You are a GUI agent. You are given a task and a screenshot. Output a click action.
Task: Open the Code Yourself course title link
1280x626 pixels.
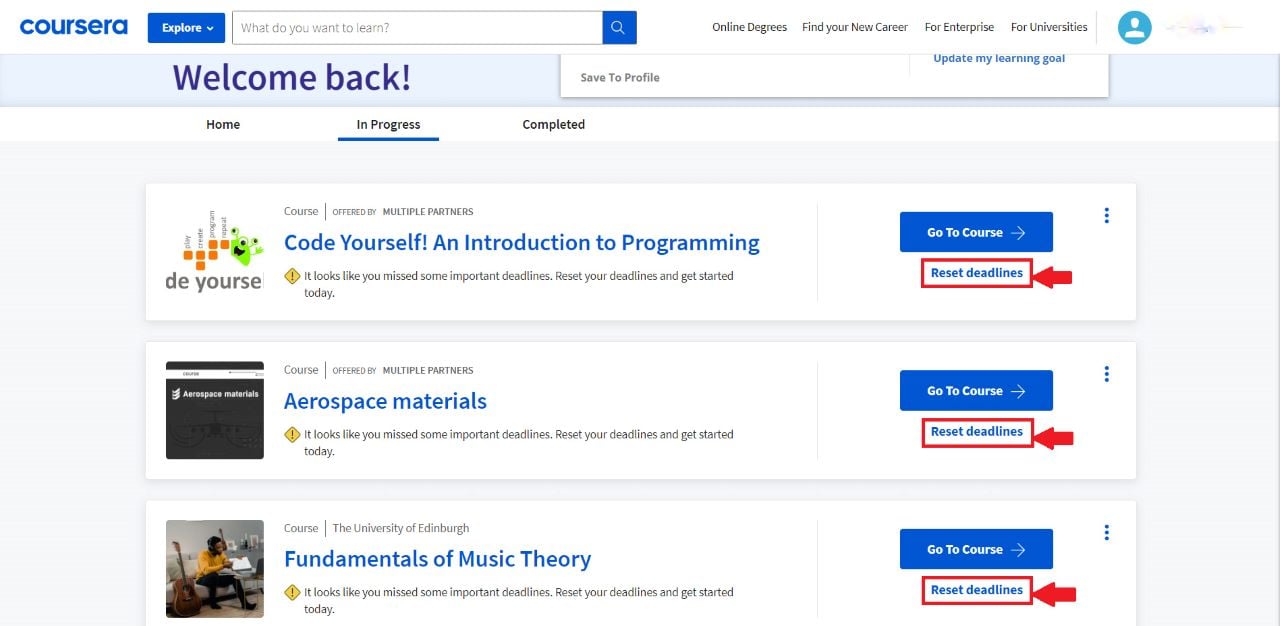[x=521, y=242]
